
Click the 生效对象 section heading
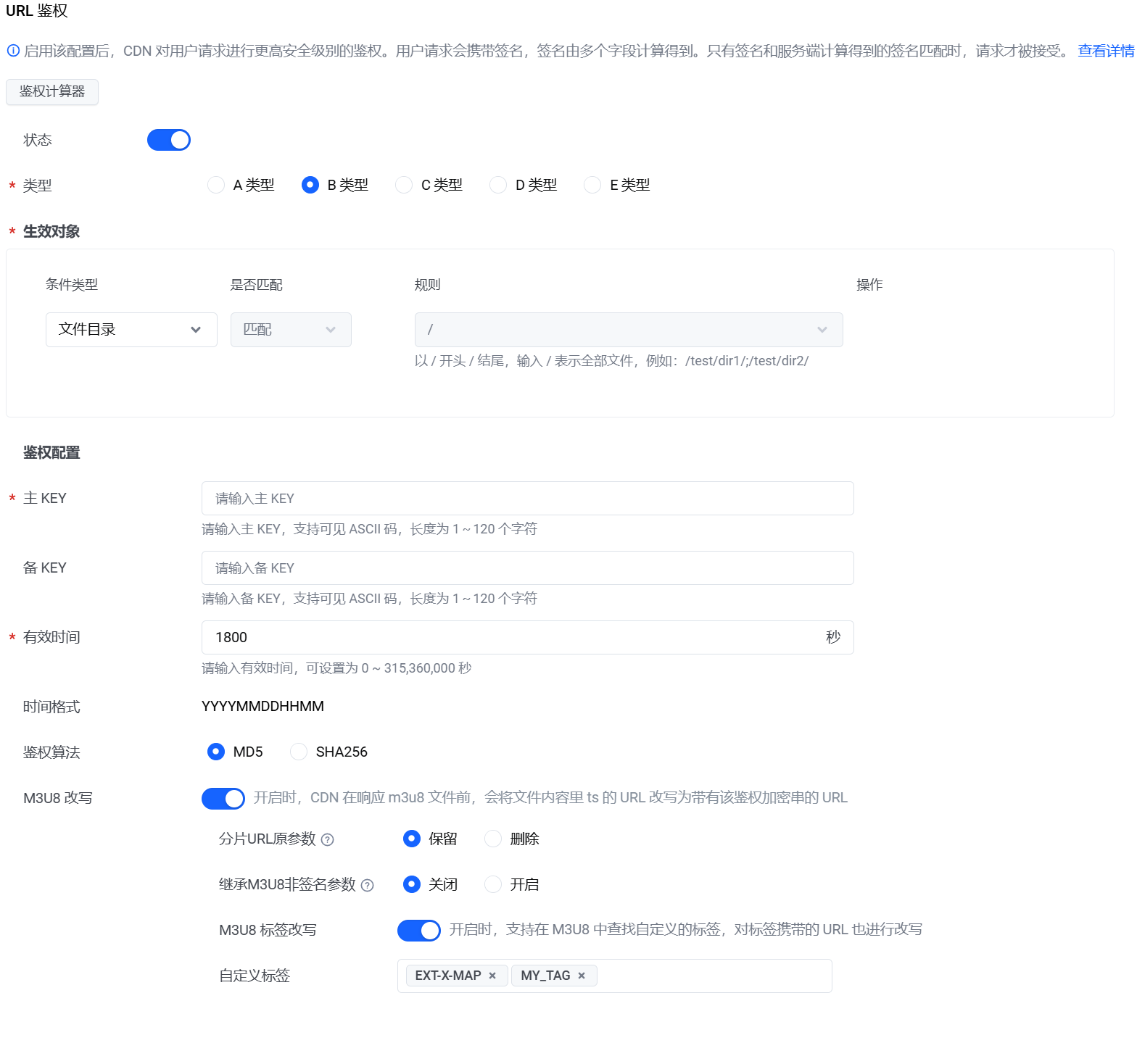pos(51,232)
